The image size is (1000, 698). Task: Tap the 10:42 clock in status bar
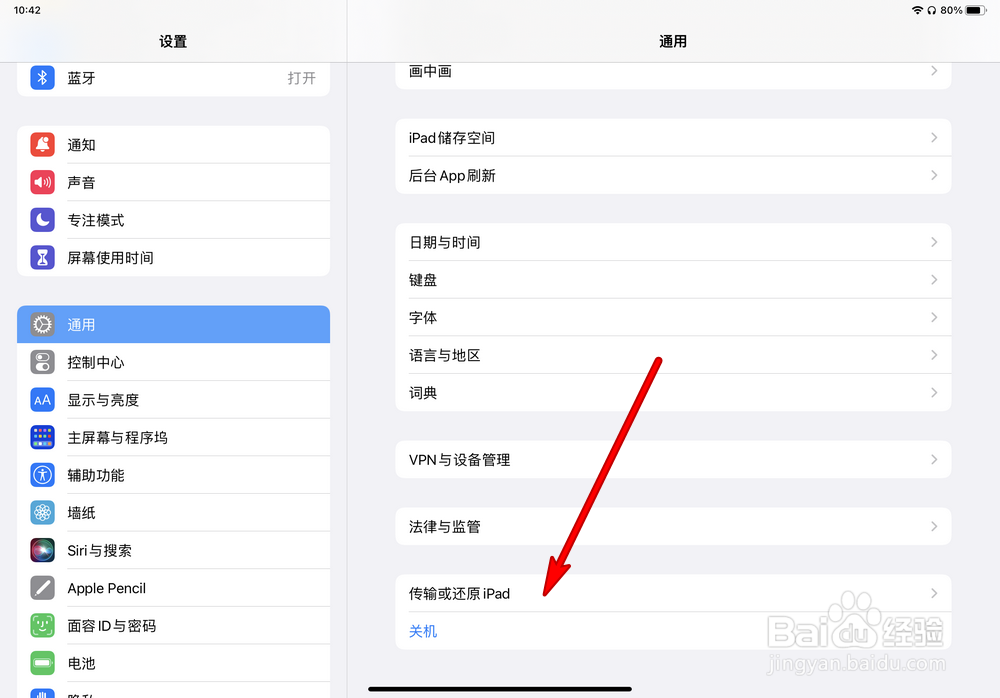[27, 10]
